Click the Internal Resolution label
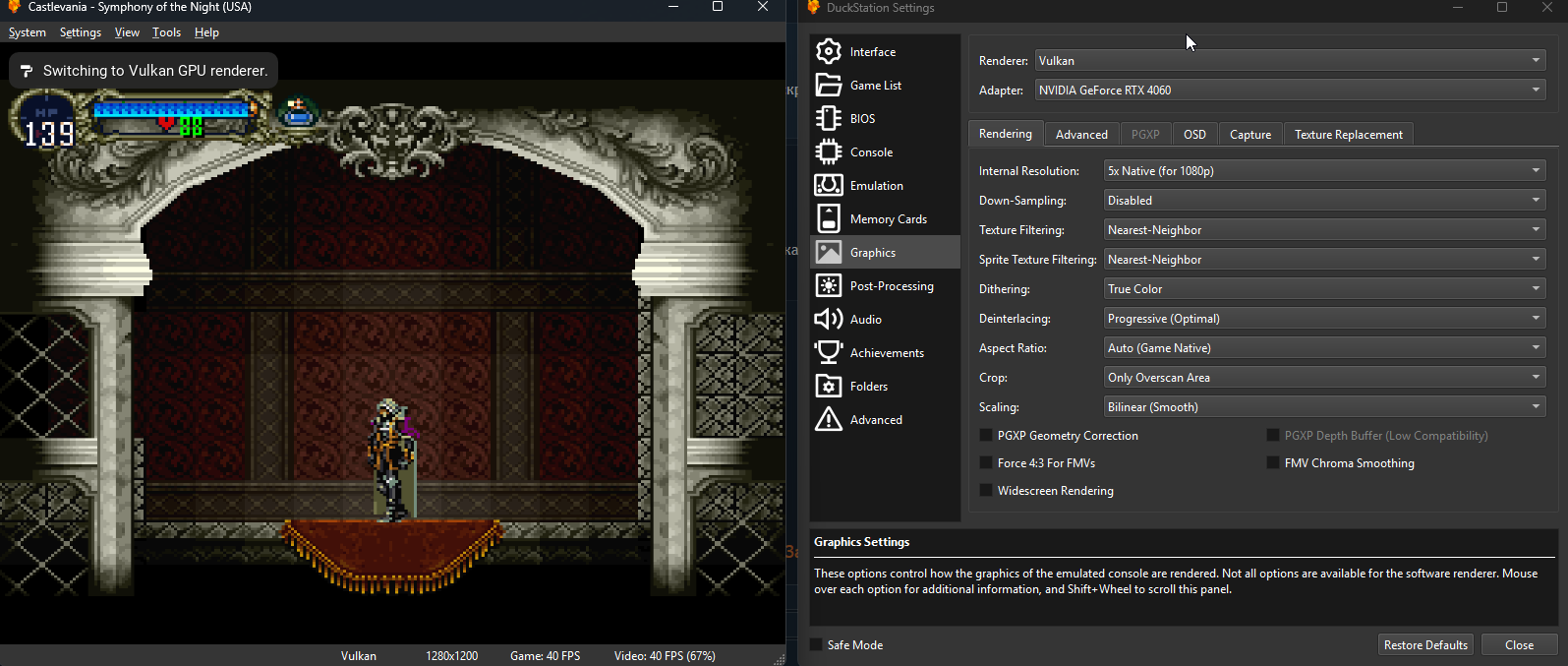1568x666 pixels. point(1028,171)
